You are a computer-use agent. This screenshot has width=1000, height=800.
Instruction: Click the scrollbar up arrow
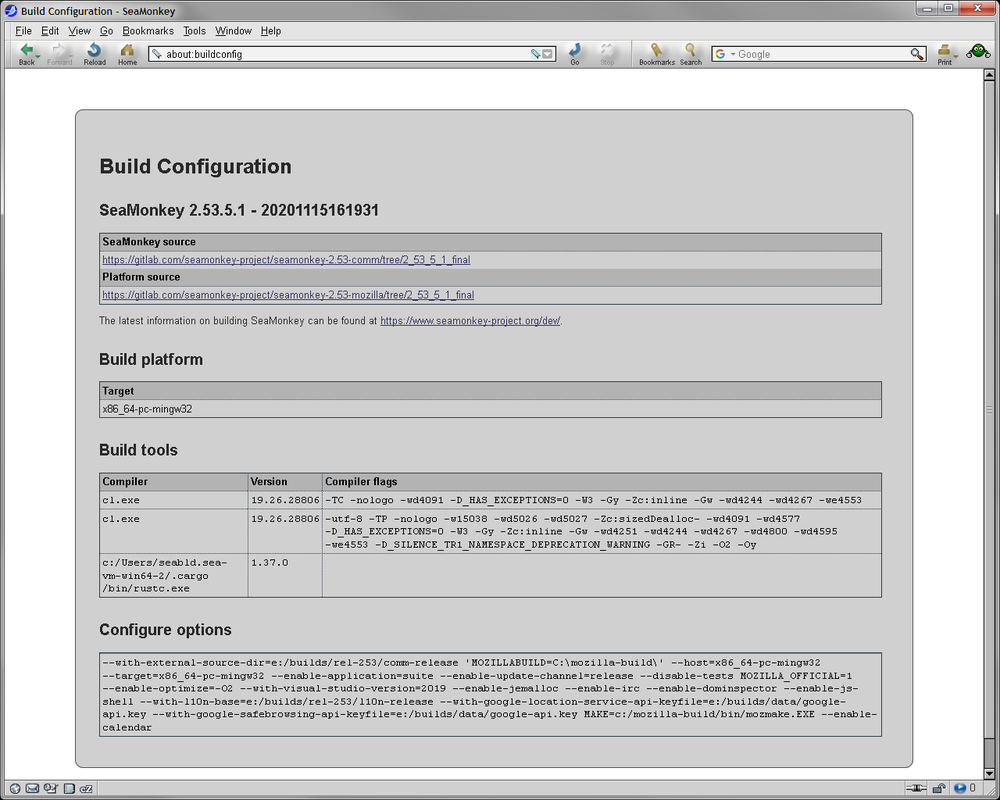coord(989,75)
